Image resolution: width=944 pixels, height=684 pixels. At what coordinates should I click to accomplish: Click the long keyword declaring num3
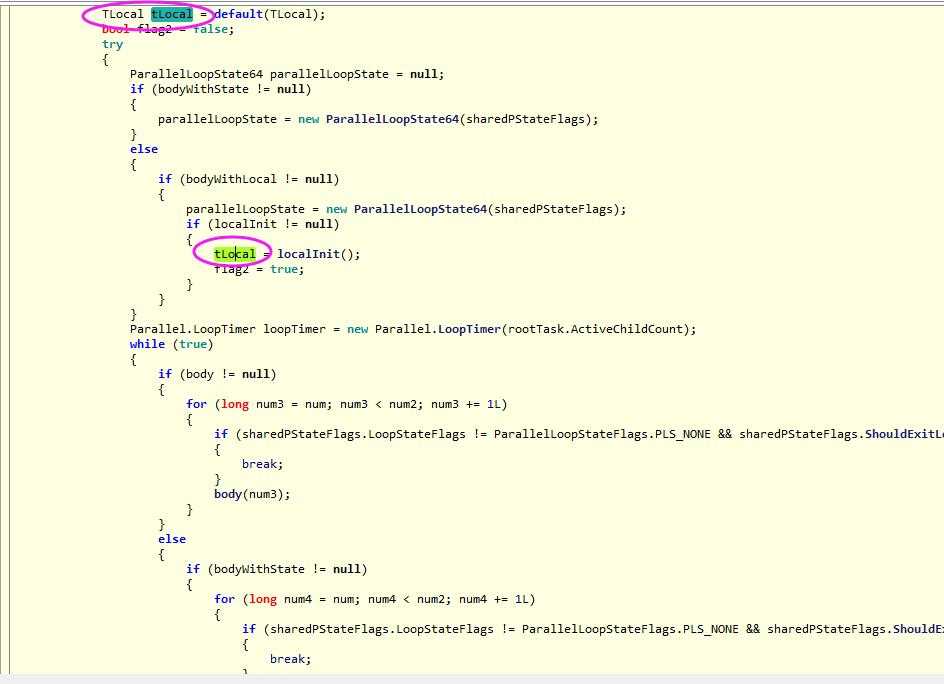point(235,404)
